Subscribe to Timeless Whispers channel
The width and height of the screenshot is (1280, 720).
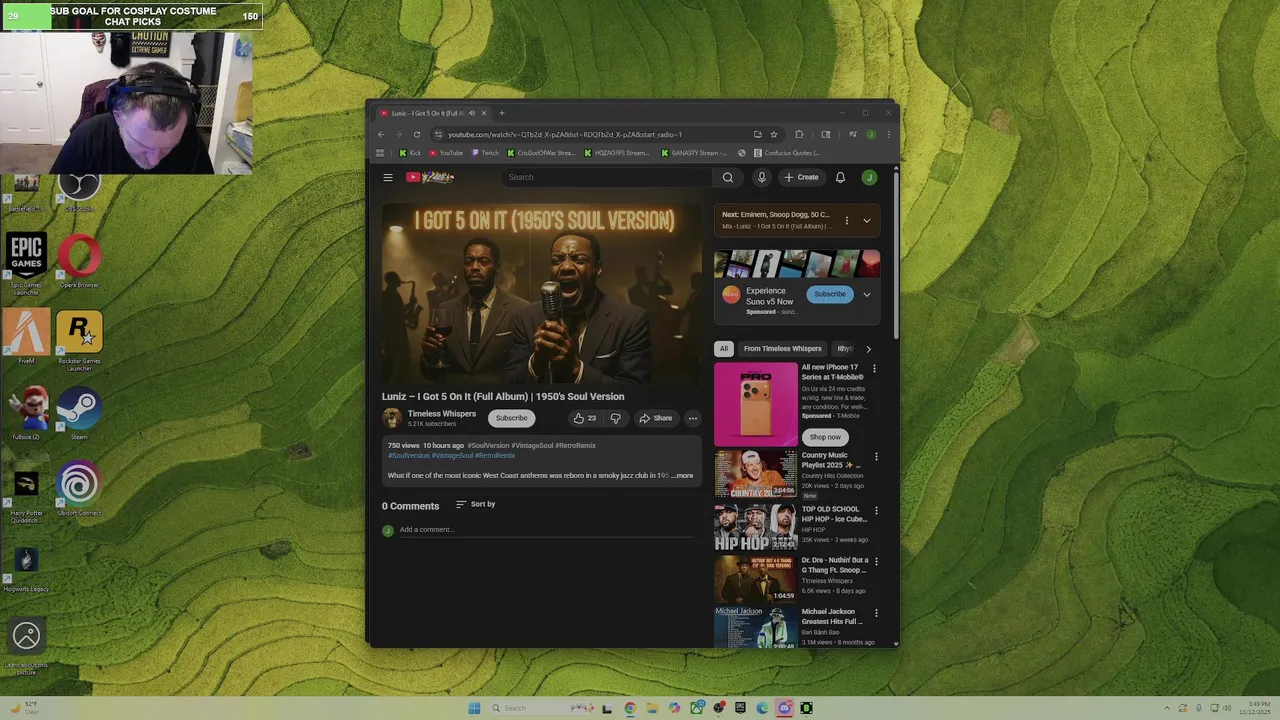coord(511,418)
